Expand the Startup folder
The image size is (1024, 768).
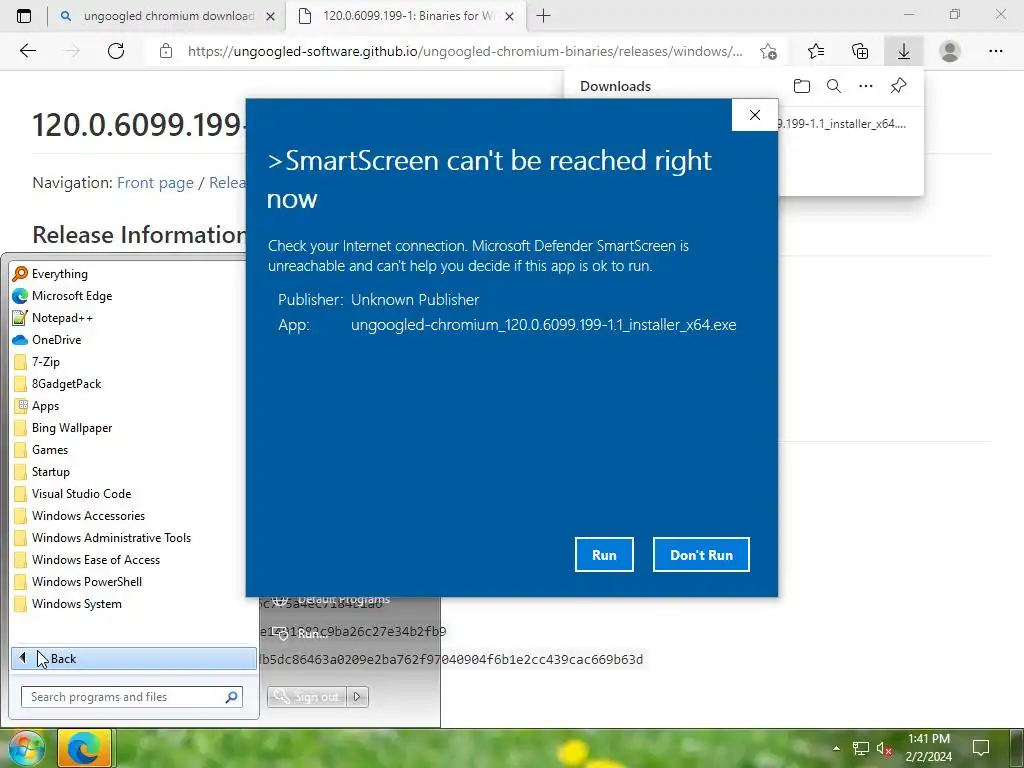[133, 472]
